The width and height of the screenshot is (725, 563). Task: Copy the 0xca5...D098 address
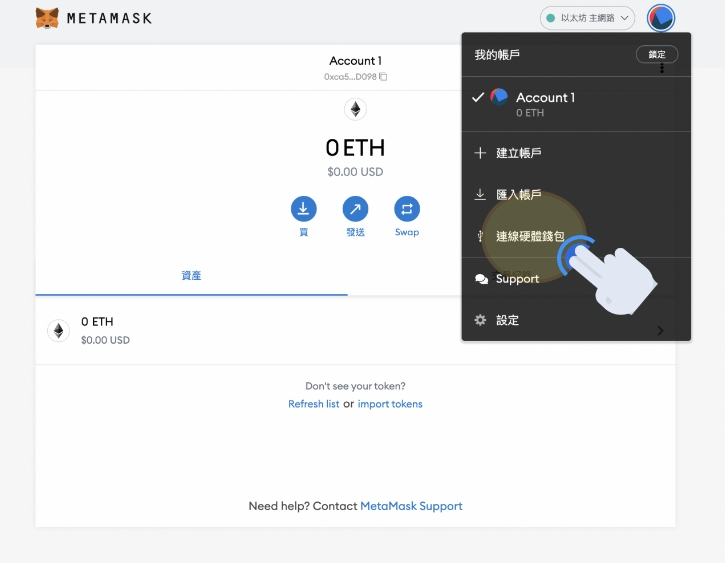pyautogui.click(x=383, y=77)
